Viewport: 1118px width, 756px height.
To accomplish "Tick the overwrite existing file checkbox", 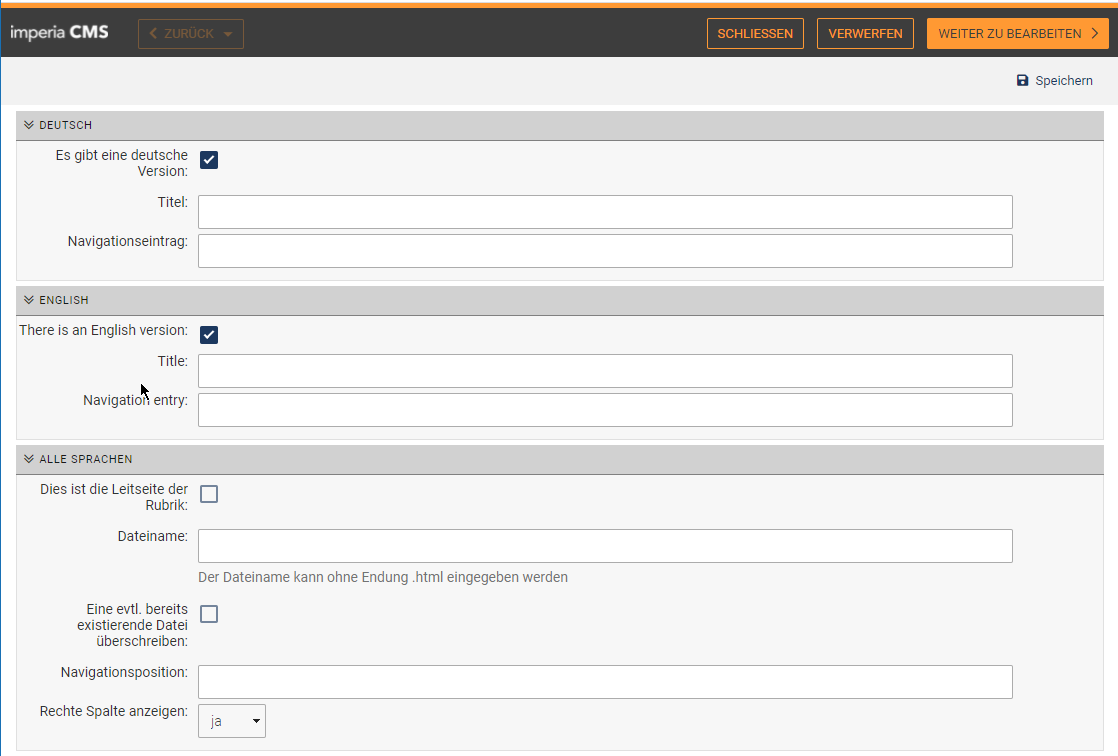I will 209,614.
